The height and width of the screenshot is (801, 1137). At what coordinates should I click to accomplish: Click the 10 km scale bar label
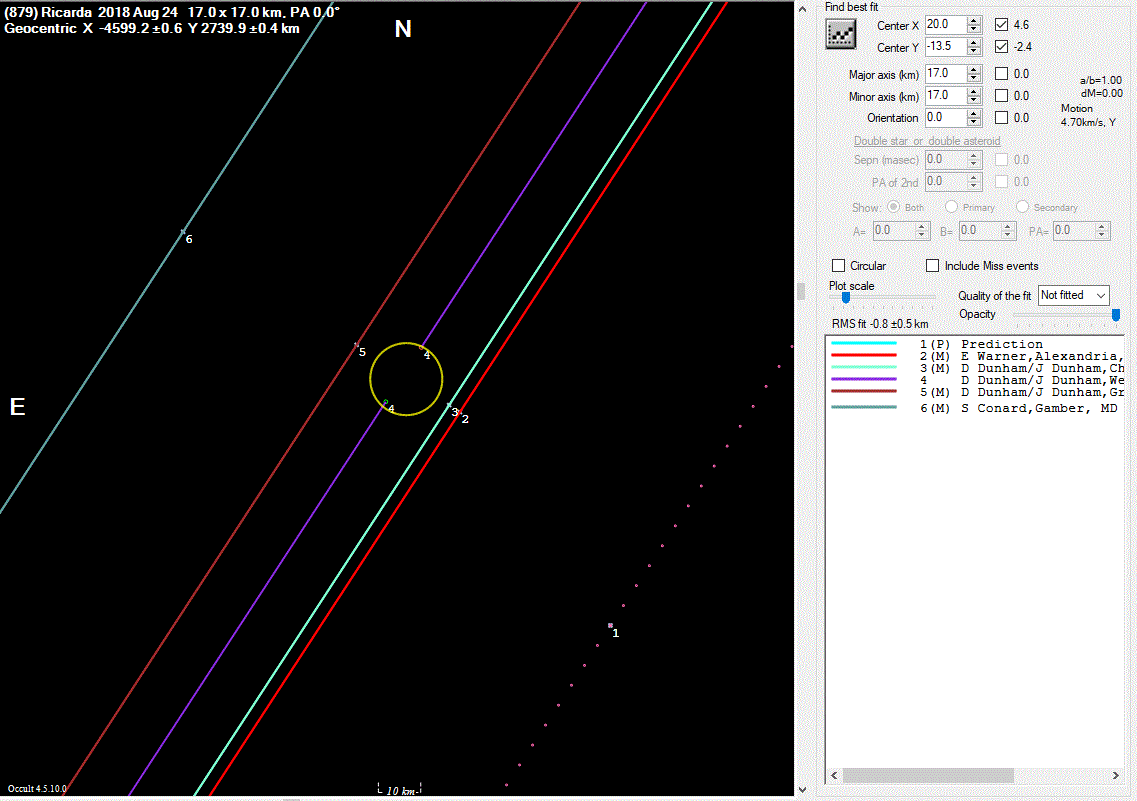(x=400, y=791)
